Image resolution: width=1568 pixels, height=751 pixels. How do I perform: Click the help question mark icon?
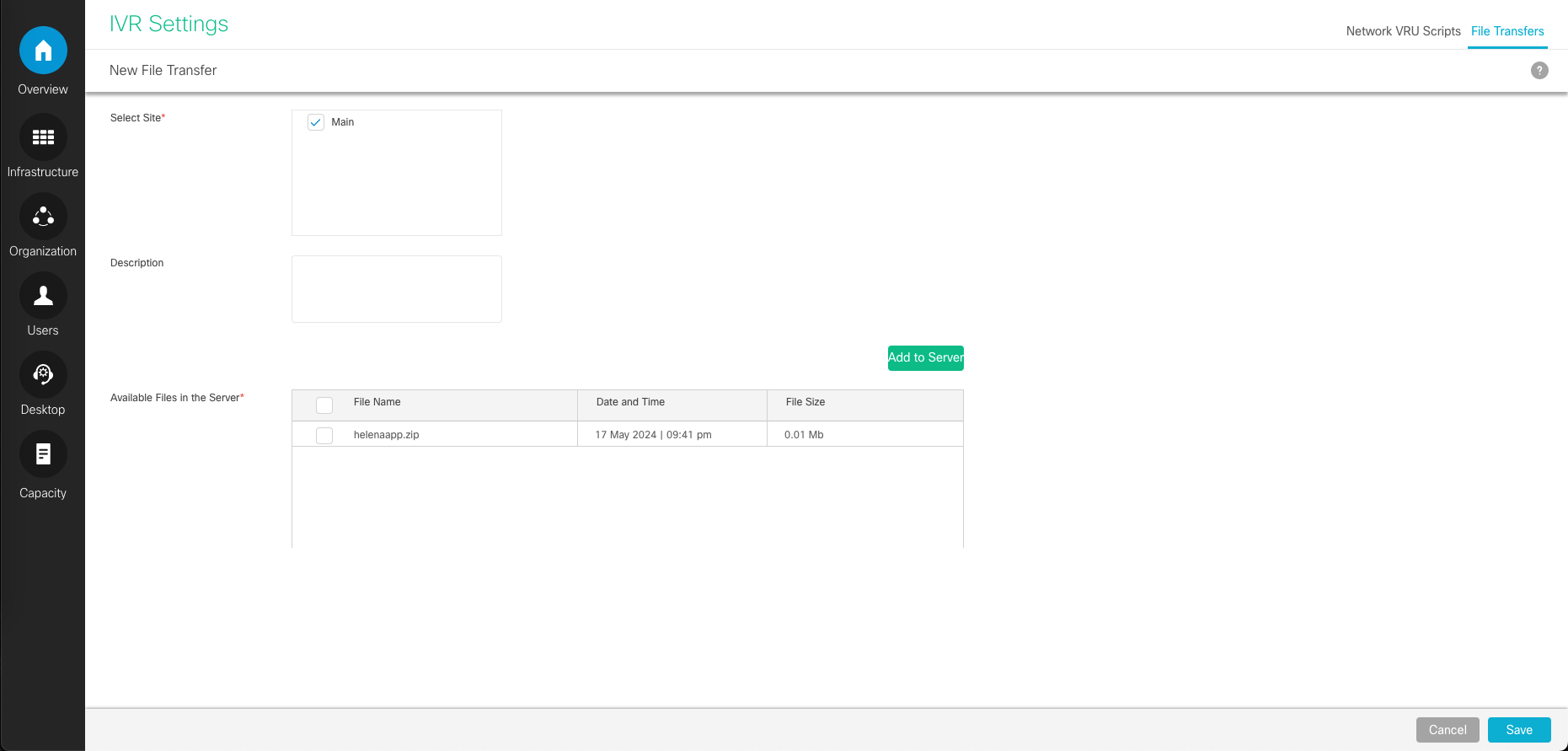[1539, 71]
